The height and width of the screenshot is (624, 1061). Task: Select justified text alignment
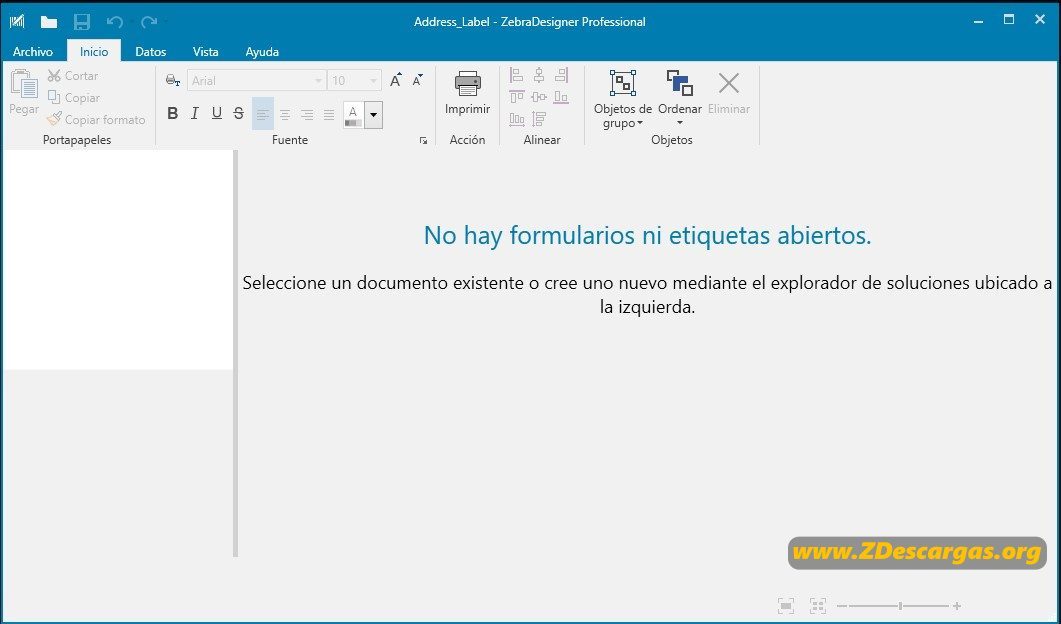coord(329,114)
